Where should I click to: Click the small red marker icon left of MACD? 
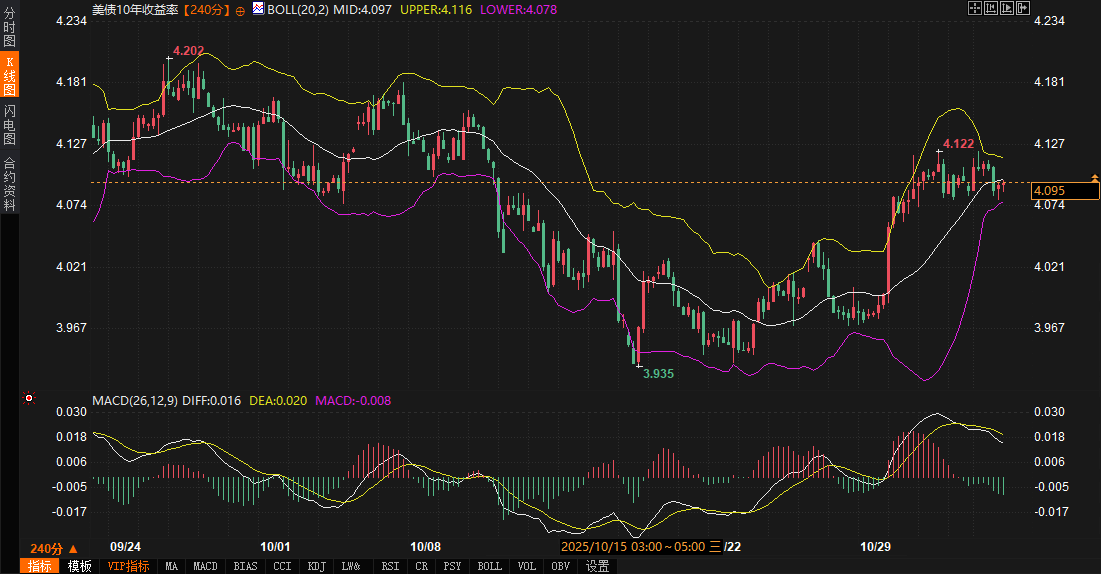pos(29,399)
